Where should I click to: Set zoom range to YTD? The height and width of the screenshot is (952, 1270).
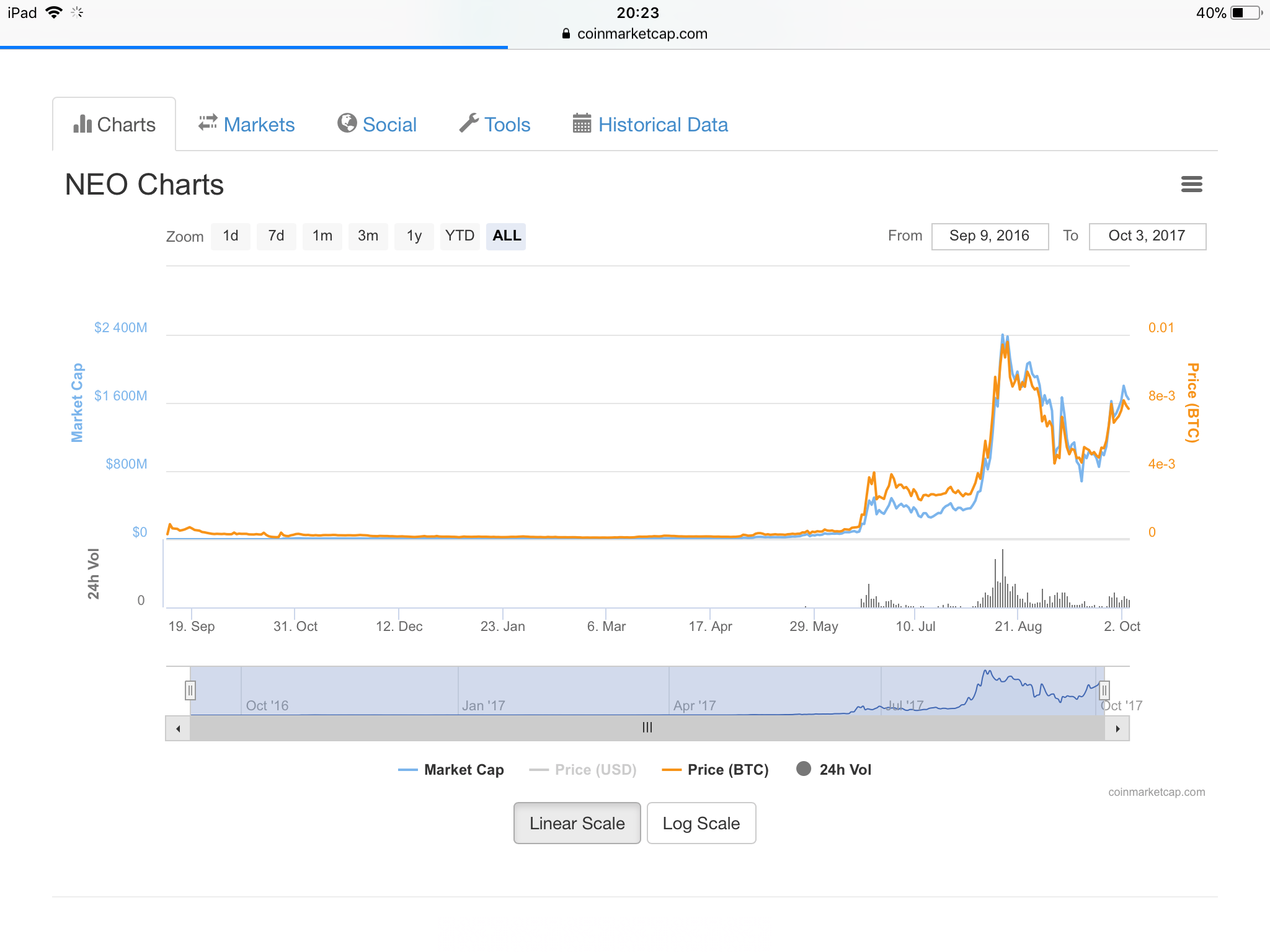(x=460, y=236)
